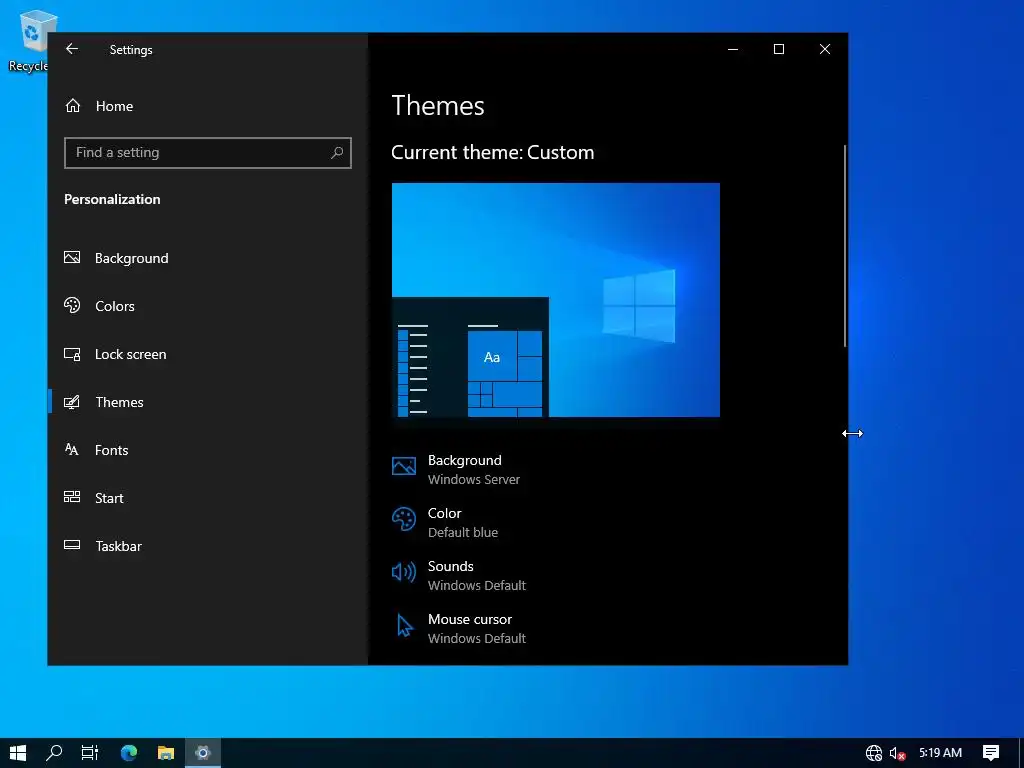
Task: Open Color Default blue theme setting
Action: 445,522
